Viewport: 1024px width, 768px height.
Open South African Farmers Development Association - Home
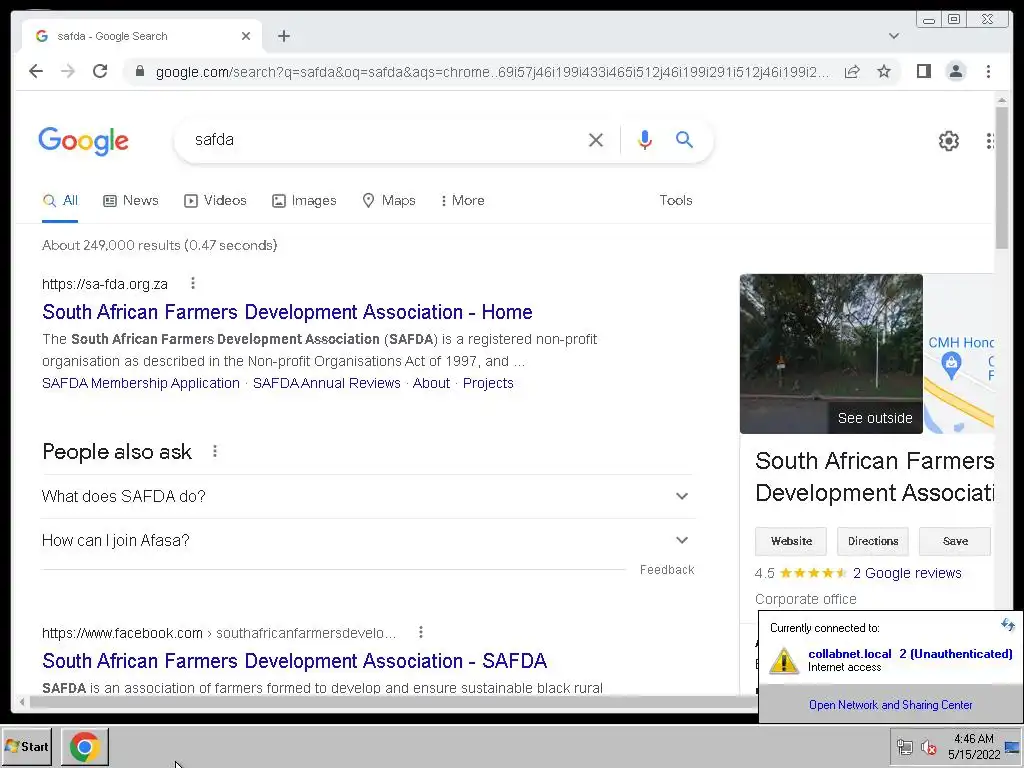pos(287,312)
